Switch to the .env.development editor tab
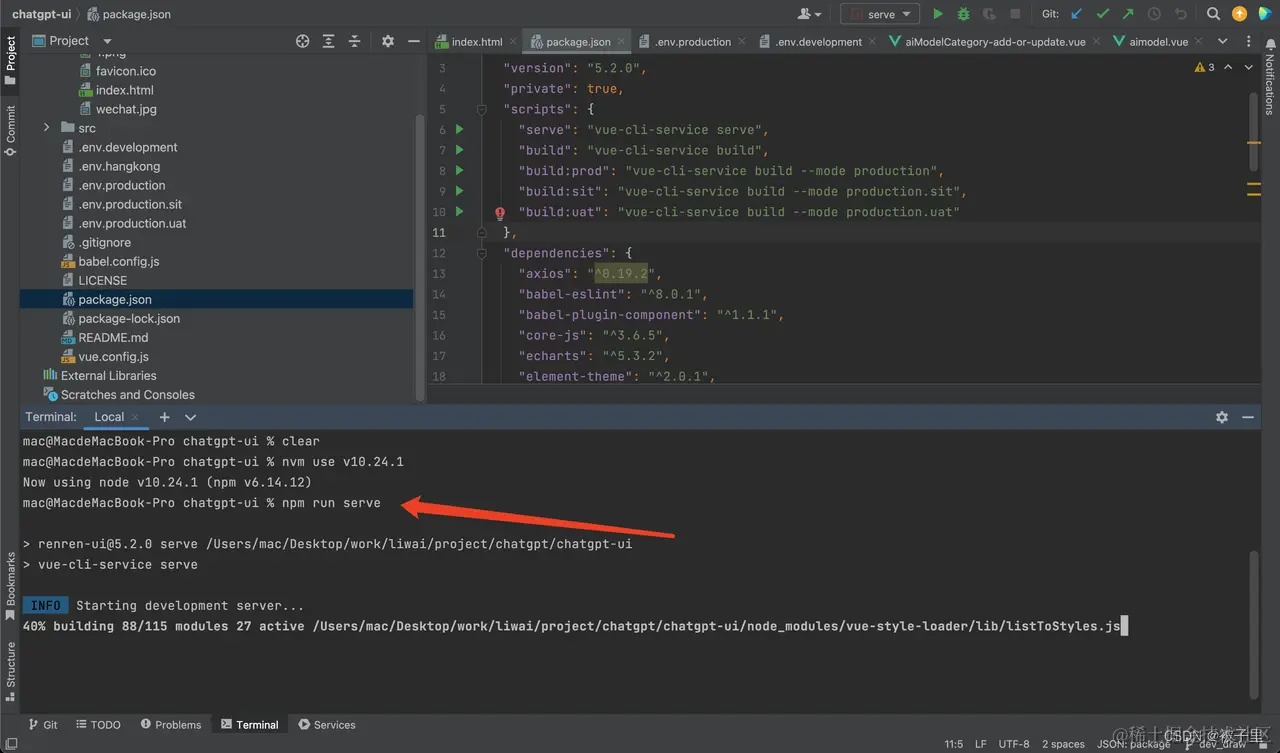Image resolution: width=1280 pixels, height=753 pixels. tap(818, 42)
